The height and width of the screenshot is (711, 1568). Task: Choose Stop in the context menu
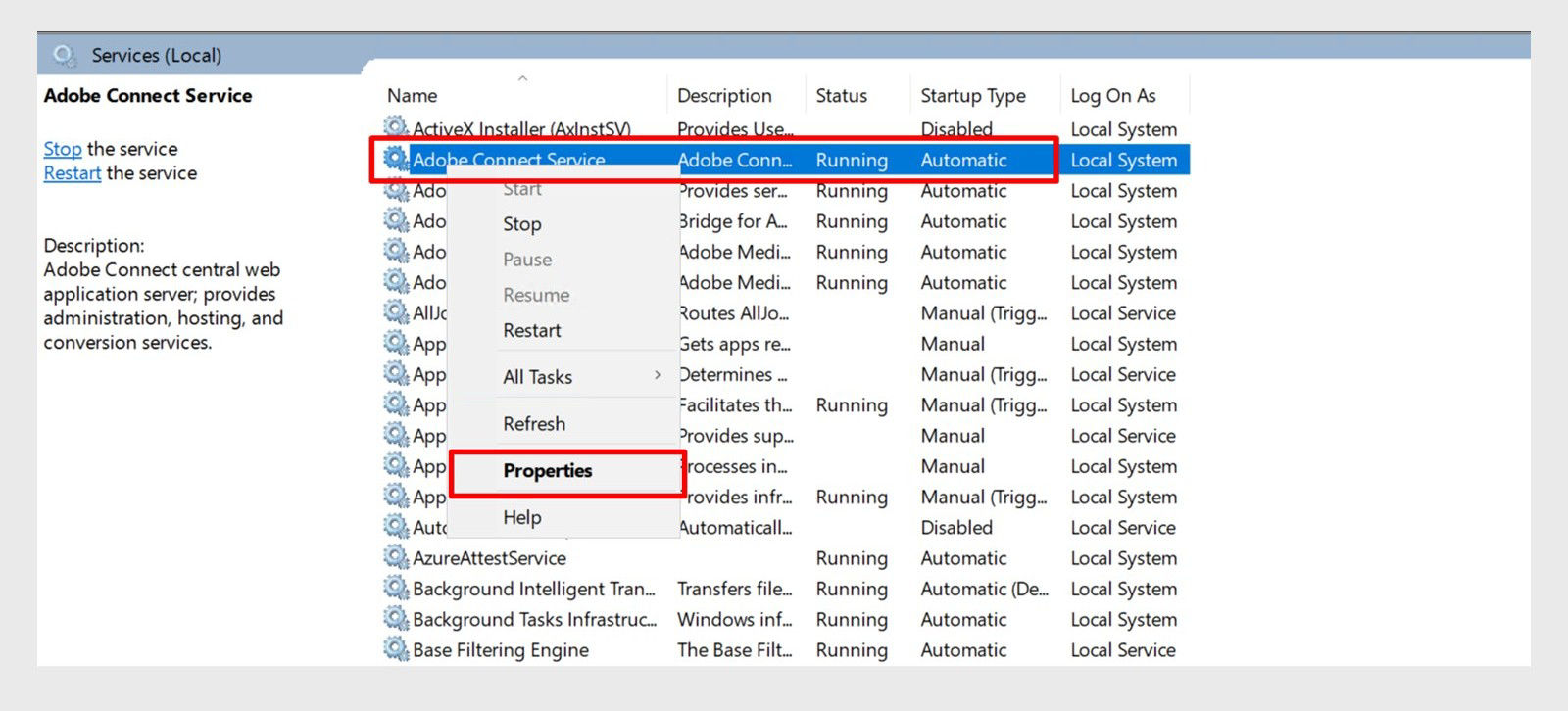click(x=522, y=224)
